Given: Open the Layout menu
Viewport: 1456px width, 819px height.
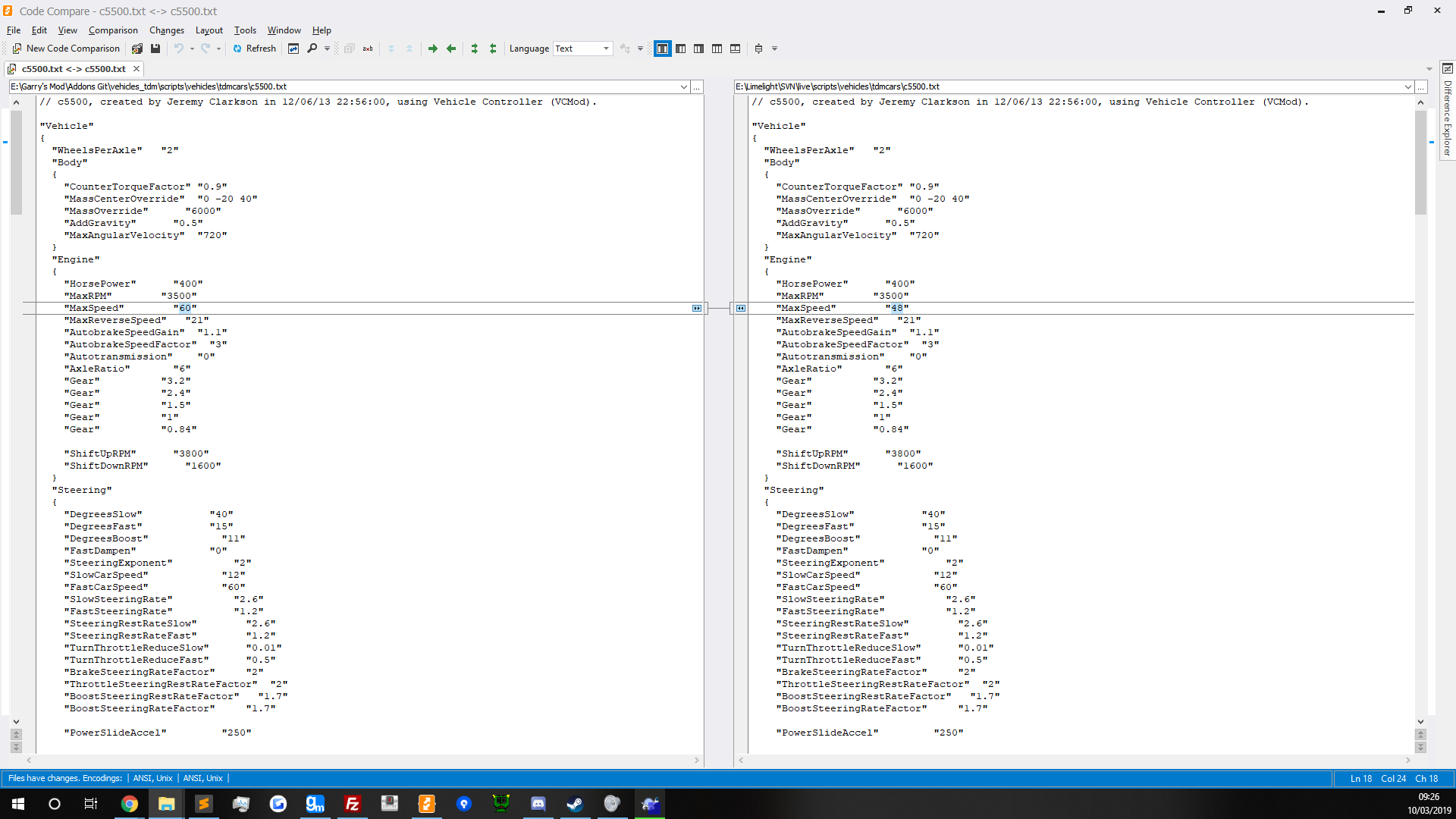Looking at the screenshot, I should [209, 30].
